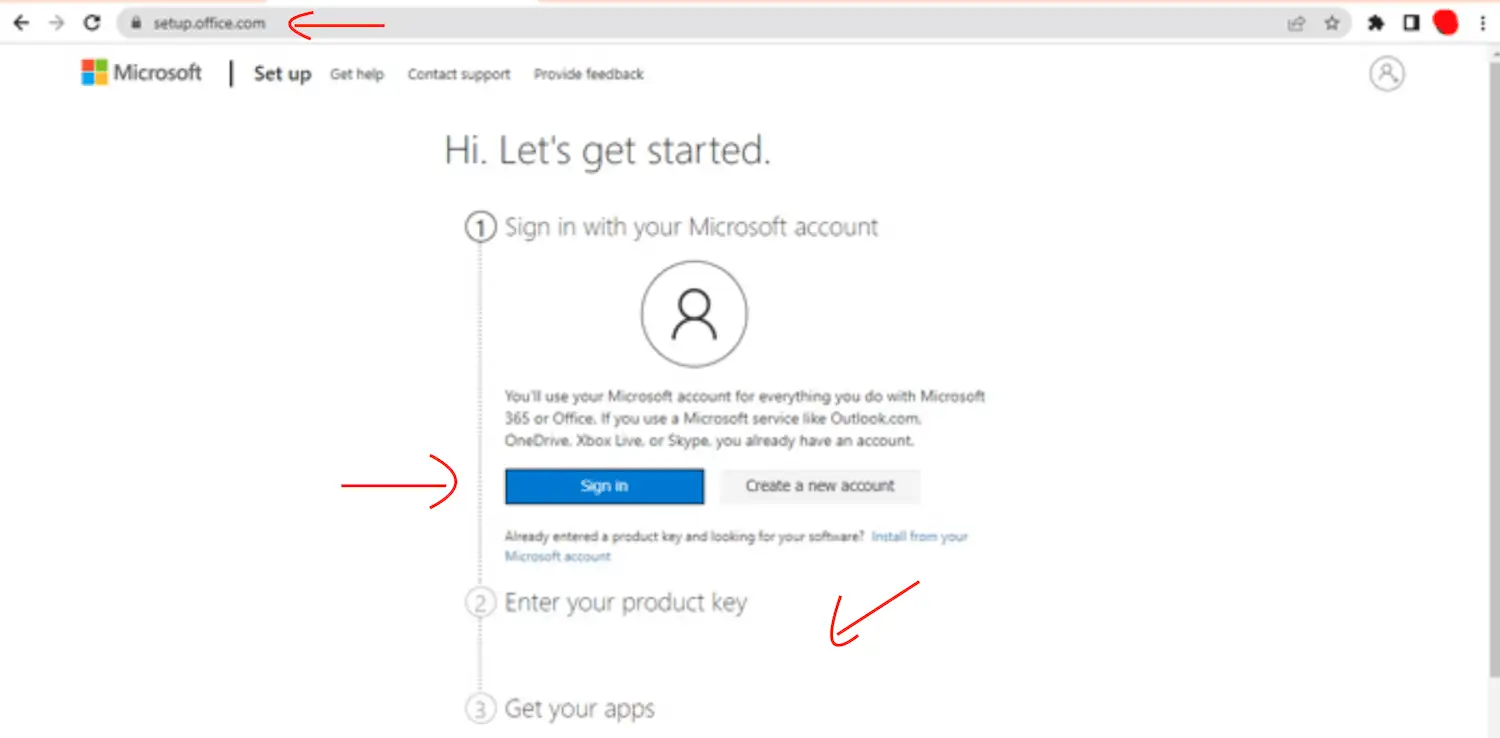Click Create a new account button
1500x738 pixels.
tap(820, 486)
